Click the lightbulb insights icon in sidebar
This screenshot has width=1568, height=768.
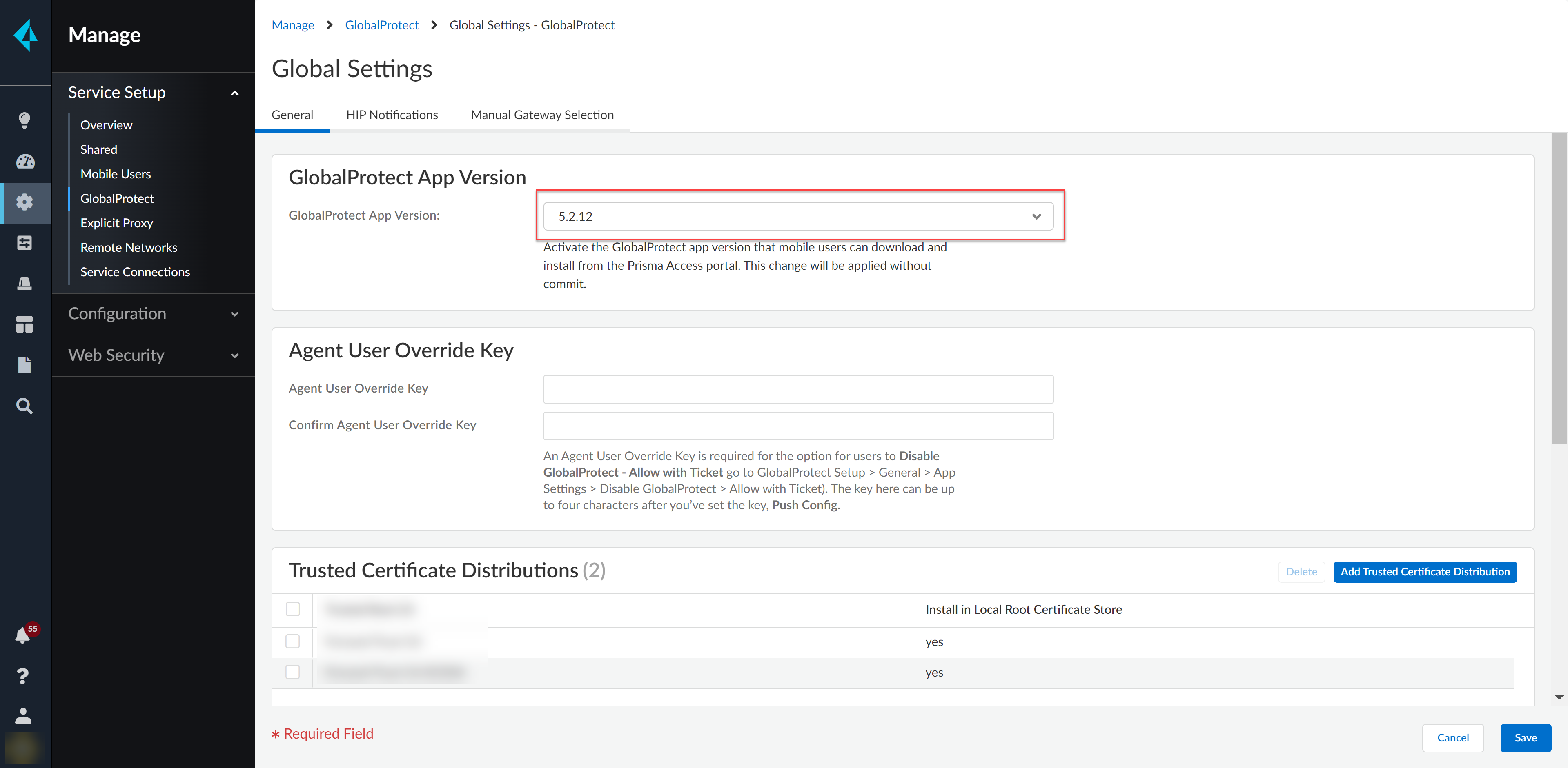pyautogui.click(x=24, y=120)
